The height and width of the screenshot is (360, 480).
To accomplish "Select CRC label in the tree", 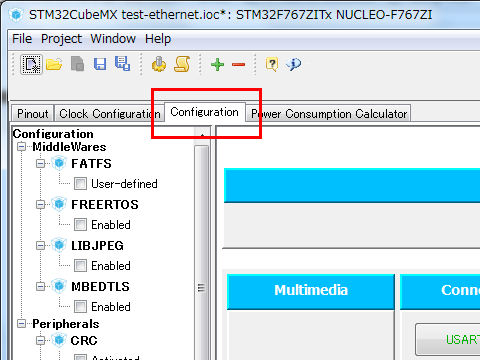I will coord(84,340).
